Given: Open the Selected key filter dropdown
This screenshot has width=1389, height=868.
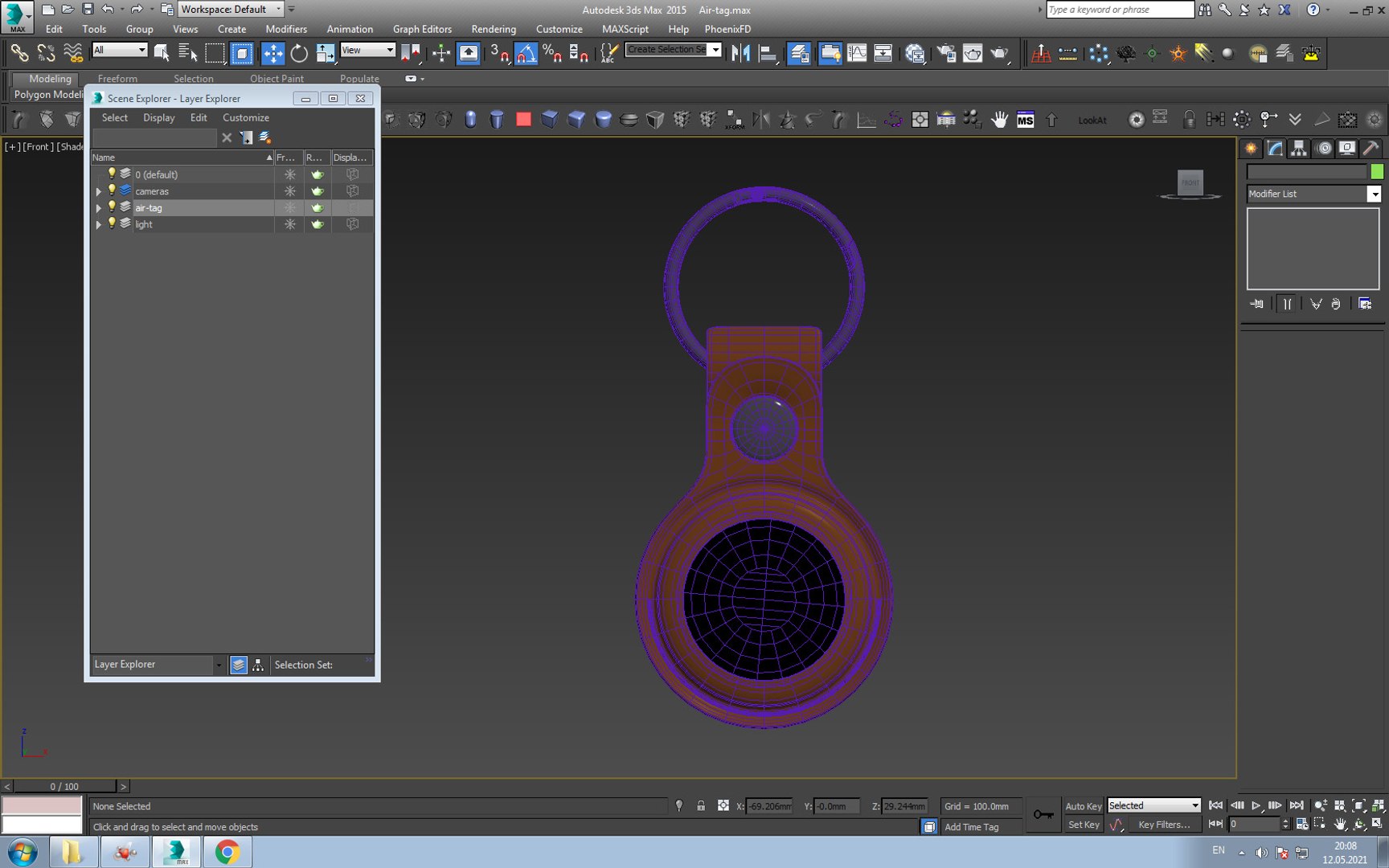Looking at the screenshot, I should click(x=1153, y=805).
